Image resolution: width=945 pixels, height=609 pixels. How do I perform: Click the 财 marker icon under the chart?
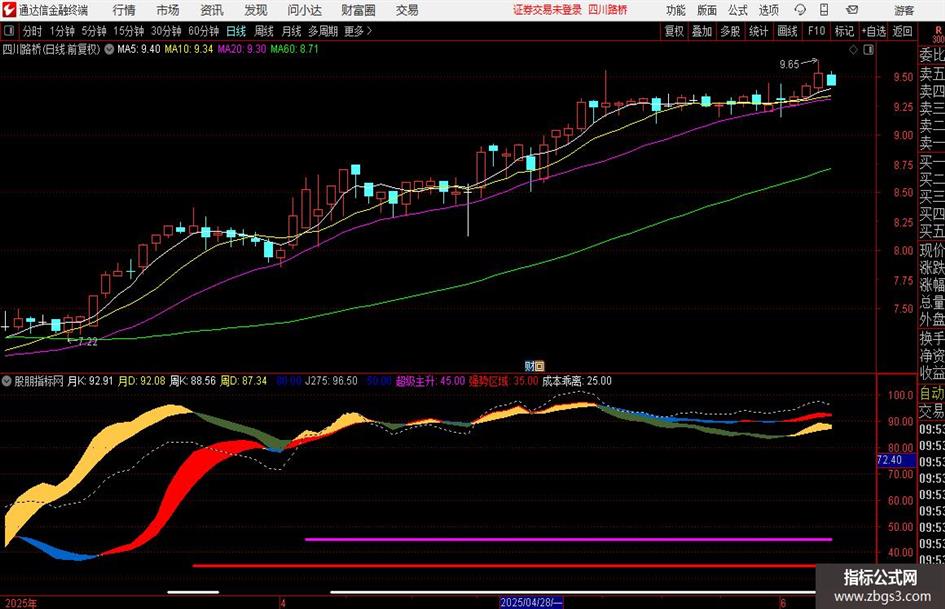tap(529, 366)
